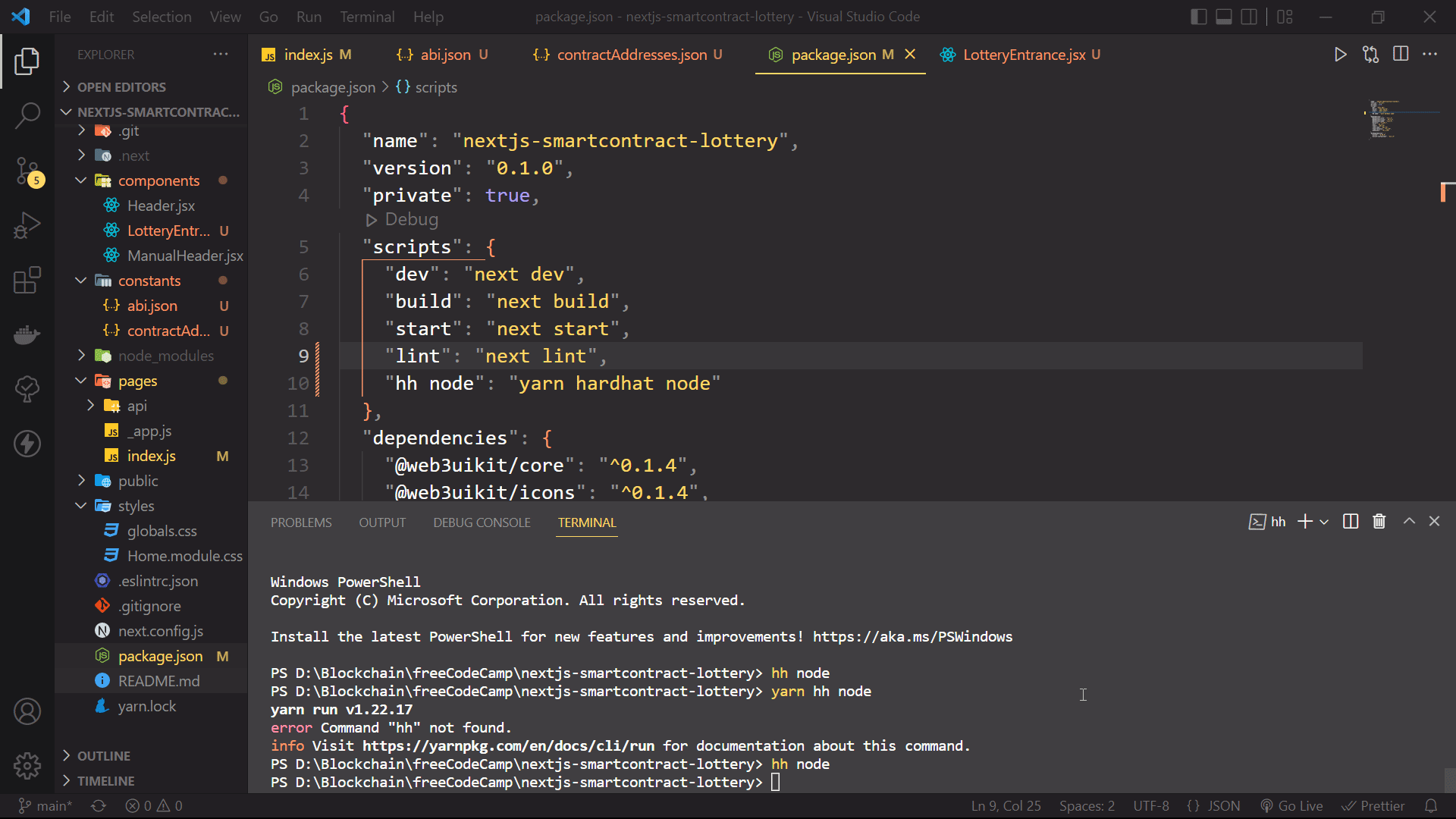The width and height of the screenshot is (1456, 819).
Task: Change encoding UTF-8
Action: [1151, 806]
